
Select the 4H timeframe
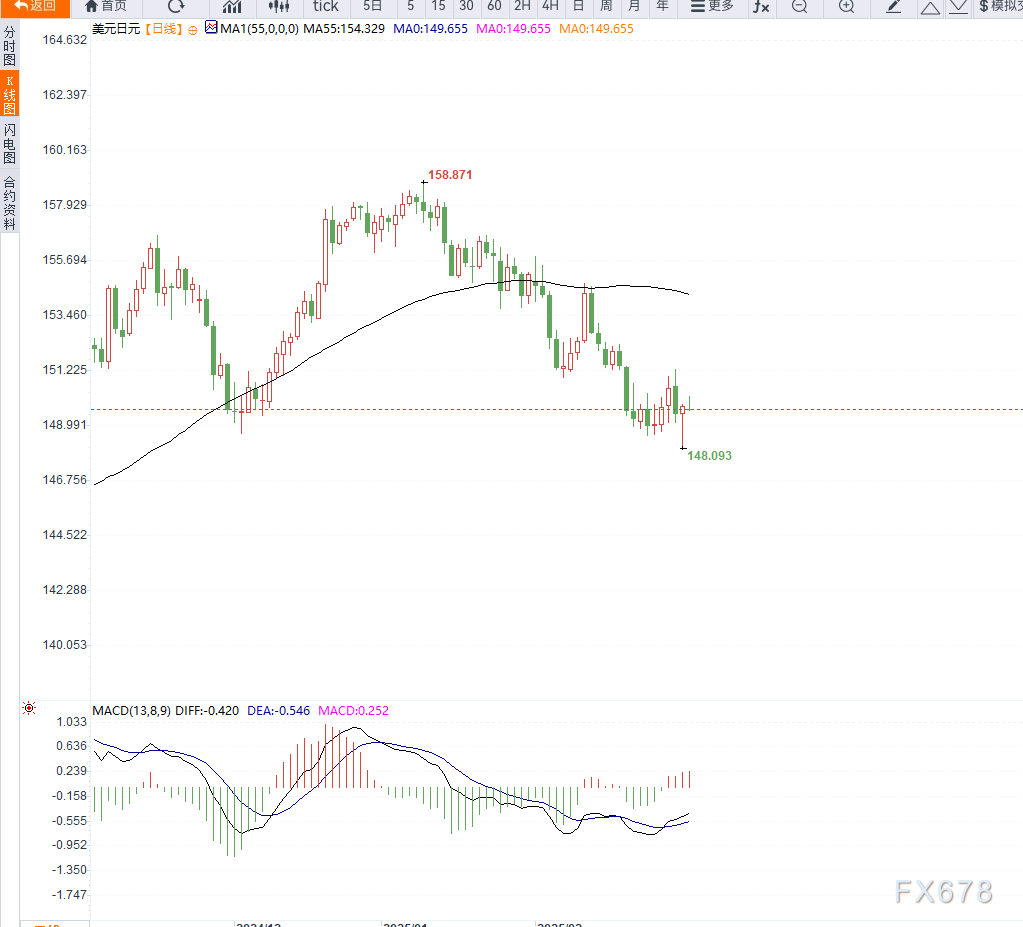click(551, 7)
